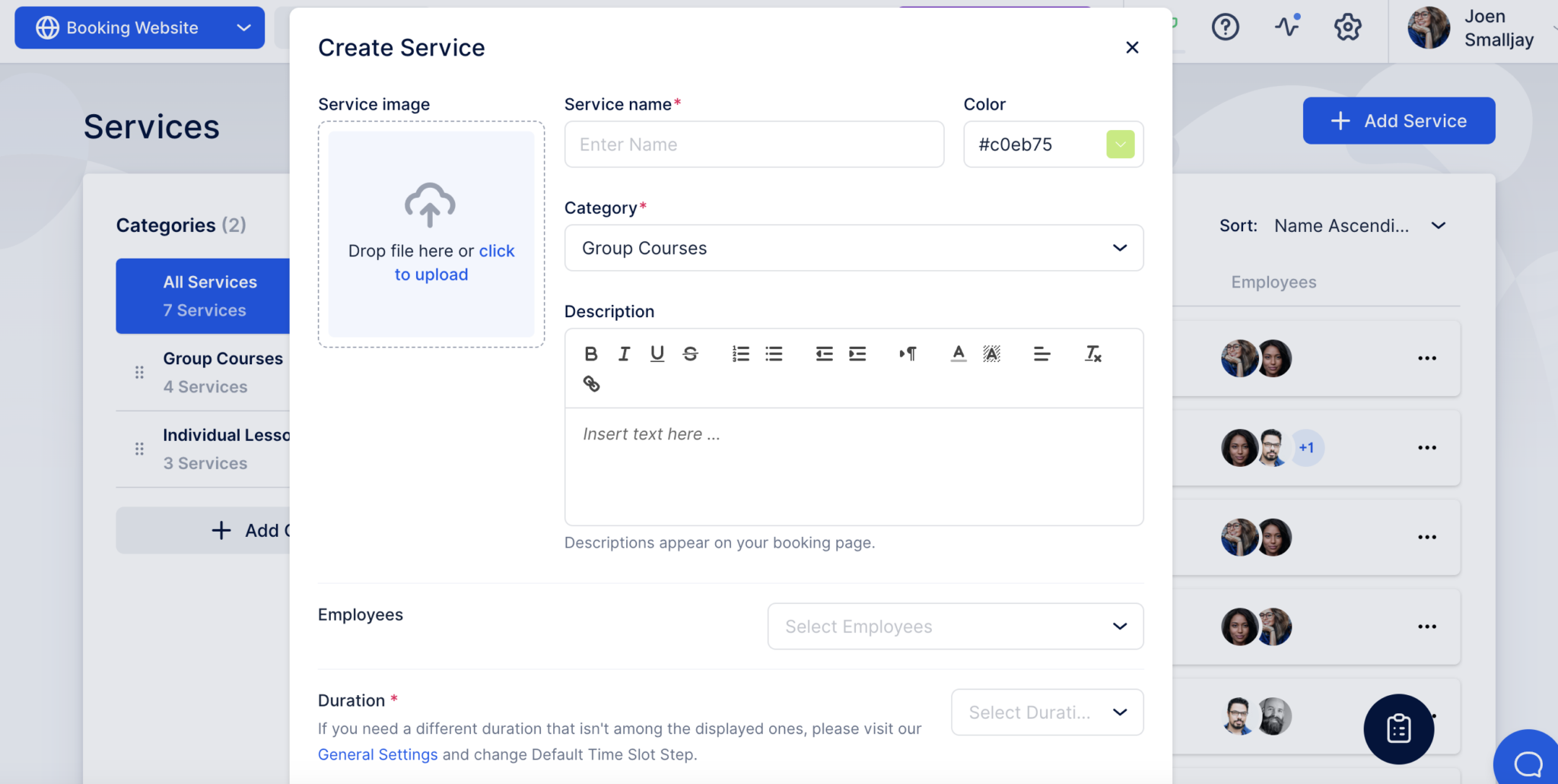Apply strikethrough to description text

(690, 353)
